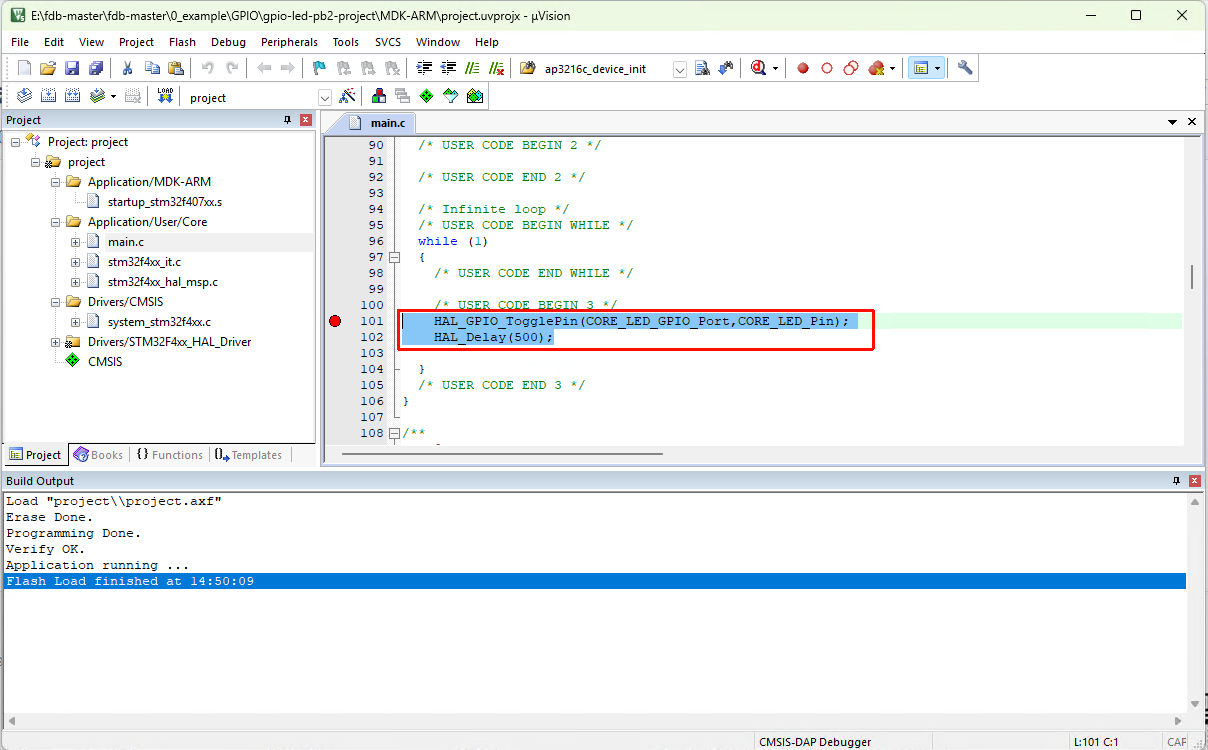Open Options for Target magic wand icon

pos(347,96)
